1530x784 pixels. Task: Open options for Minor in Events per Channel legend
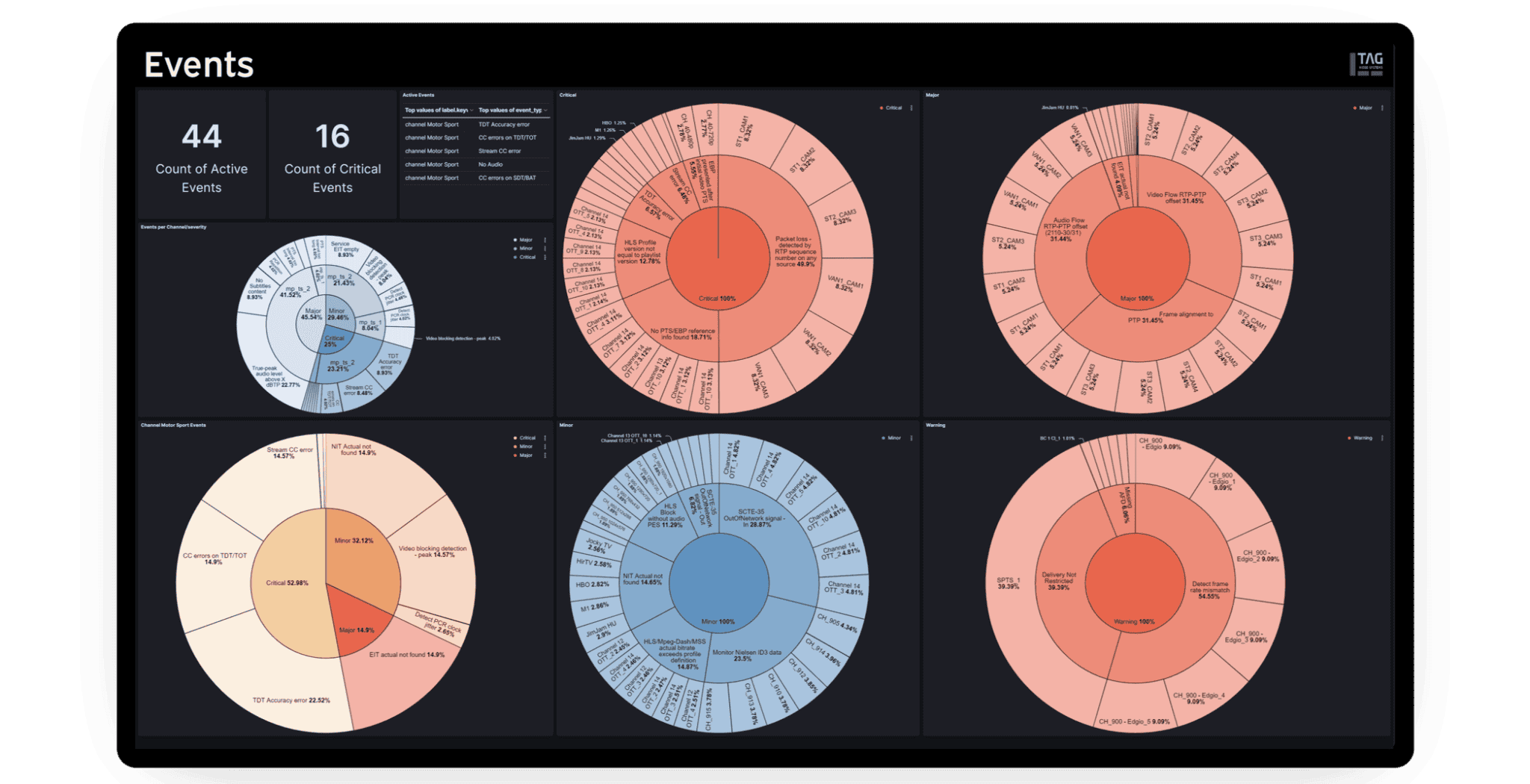pos(545,249)
